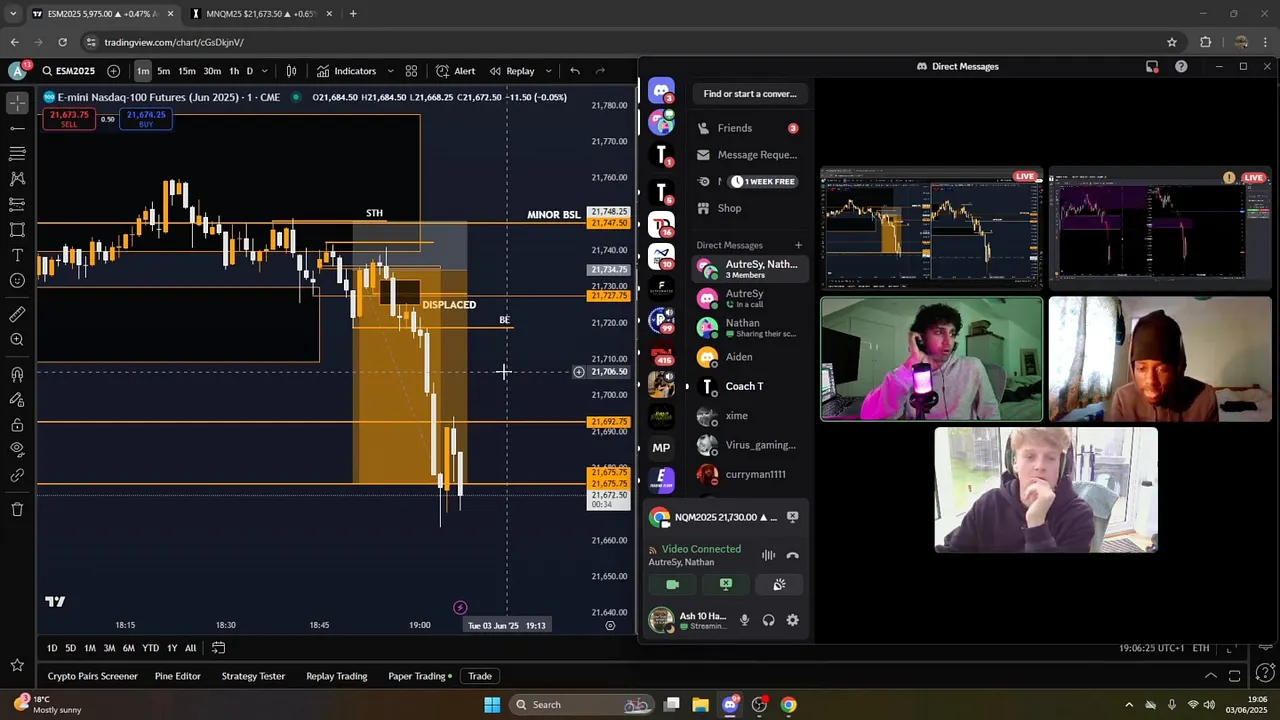Screen dimensions: 1280x720
Task: Open the Fibonacci retracement tools
Action: tap(17, 153)
